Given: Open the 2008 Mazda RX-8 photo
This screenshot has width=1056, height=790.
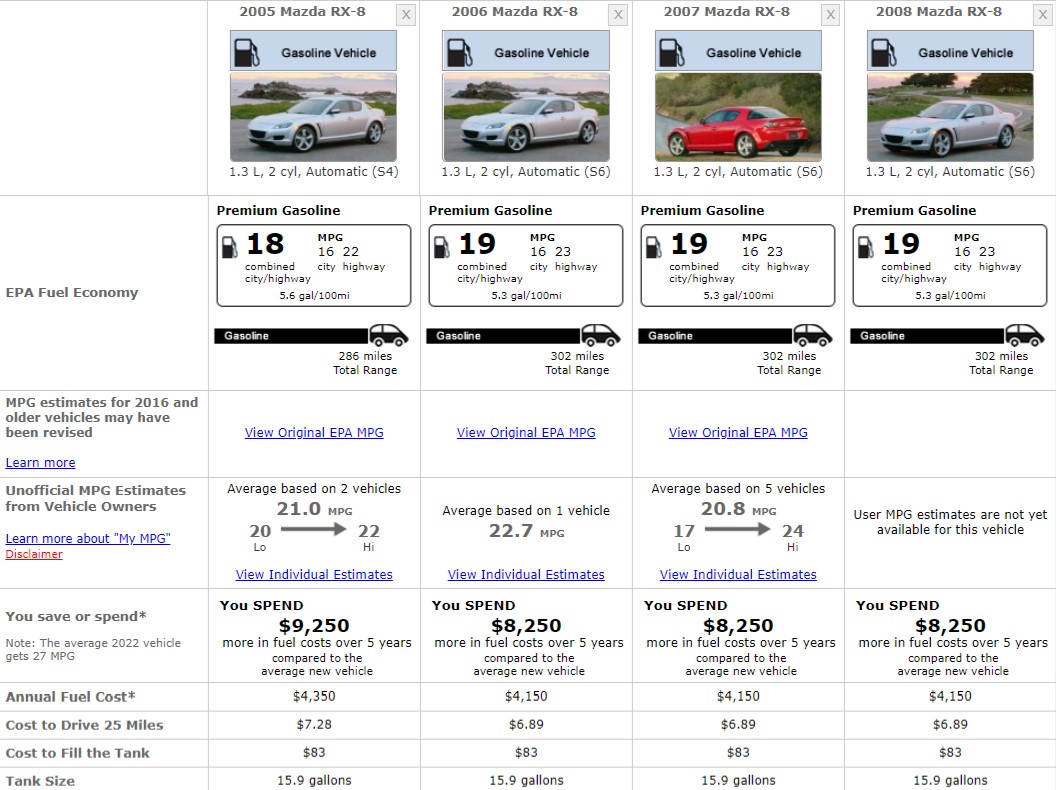Looking at the screenshot, I should 950,117.
